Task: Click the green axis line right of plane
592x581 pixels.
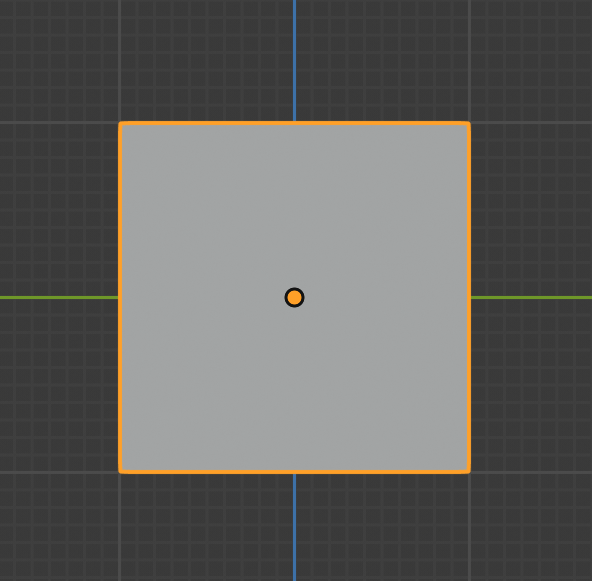Action: (532, 297)
